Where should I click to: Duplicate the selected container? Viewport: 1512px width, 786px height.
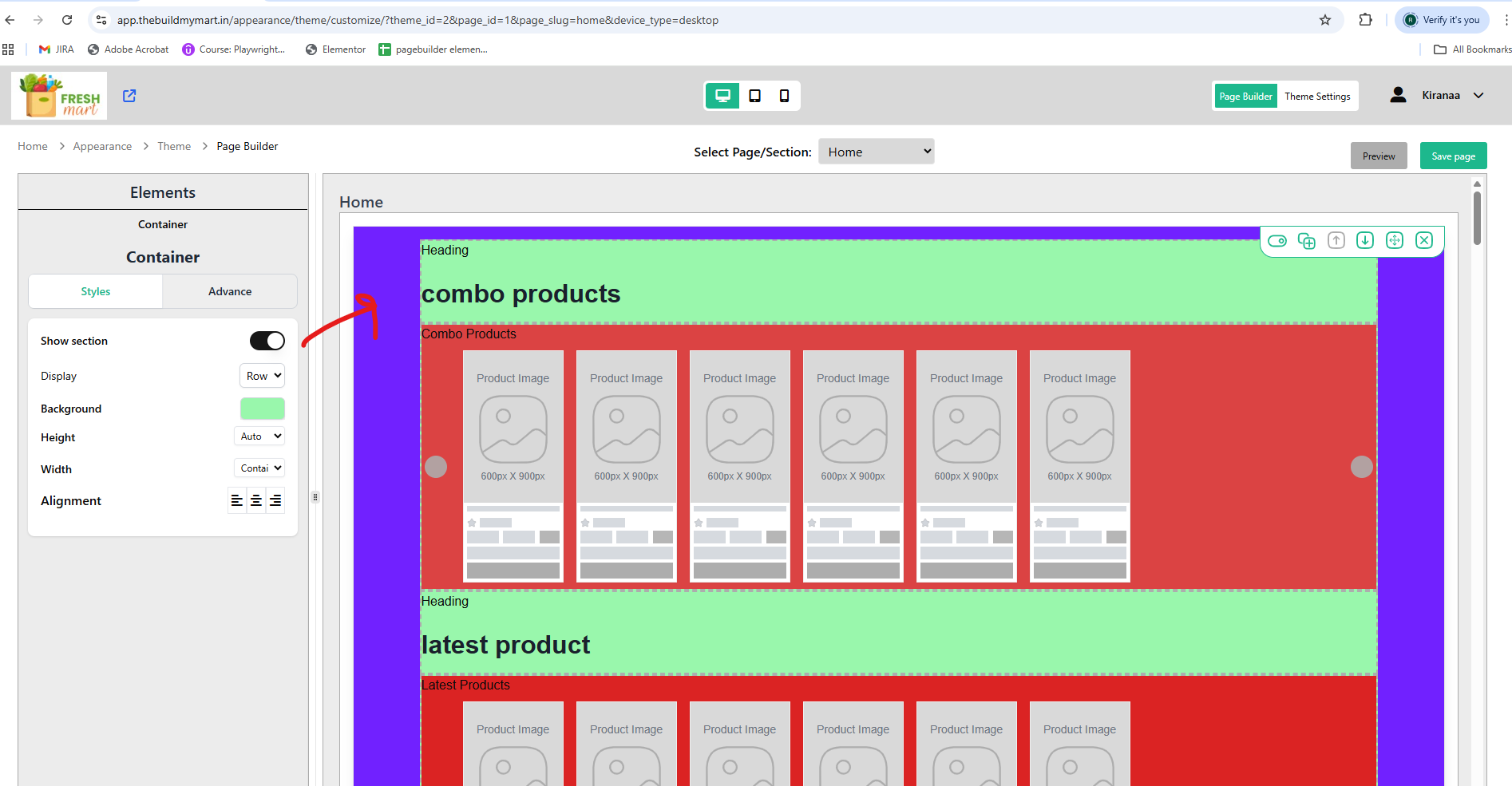1307,241
